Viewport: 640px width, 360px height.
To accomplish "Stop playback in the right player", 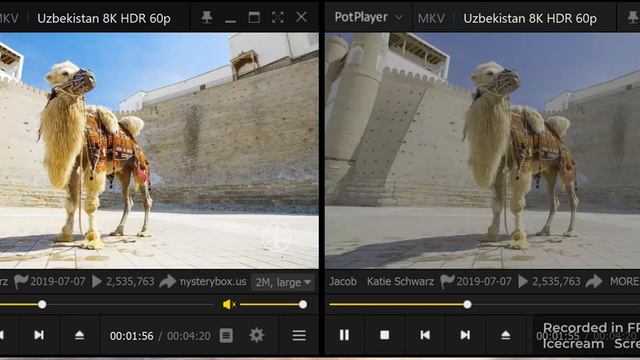I will pyautogui.click(x=384, y=335).
